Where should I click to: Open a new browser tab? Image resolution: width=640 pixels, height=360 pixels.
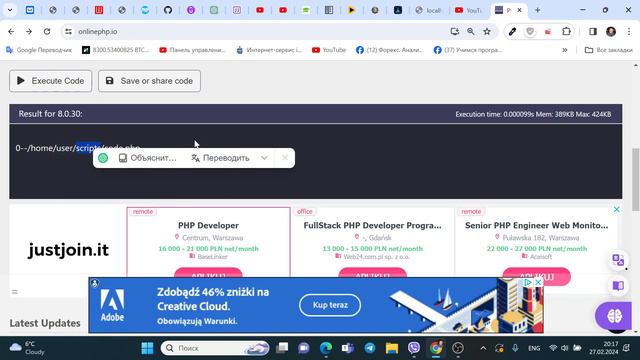coord(537,10)
